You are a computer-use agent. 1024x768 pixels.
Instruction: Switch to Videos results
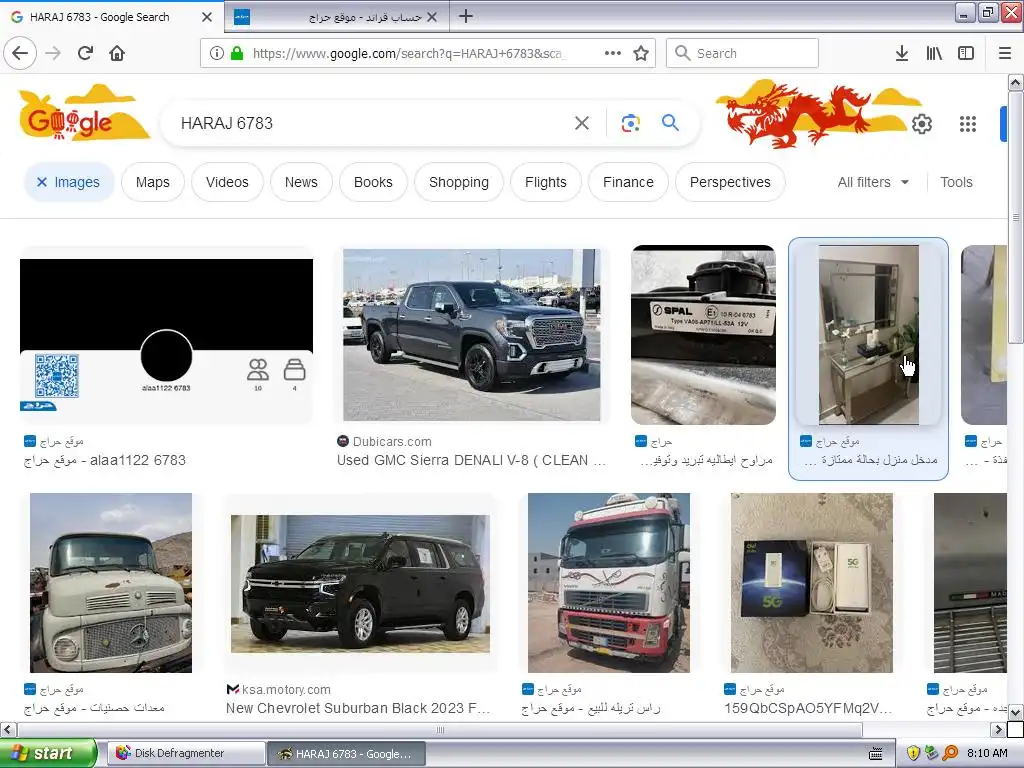[x=227, y=182]
